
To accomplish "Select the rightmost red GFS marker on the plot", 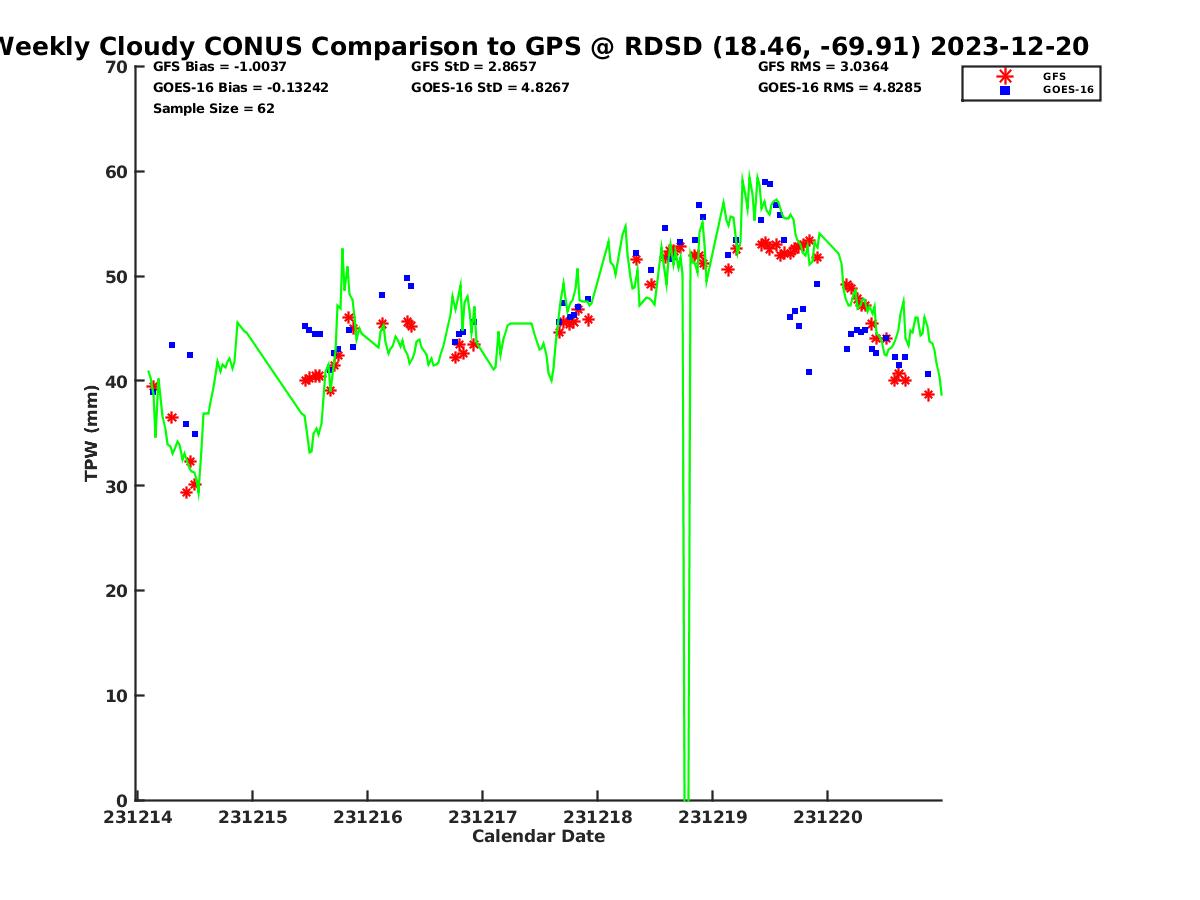I will [x=928, y=395].
